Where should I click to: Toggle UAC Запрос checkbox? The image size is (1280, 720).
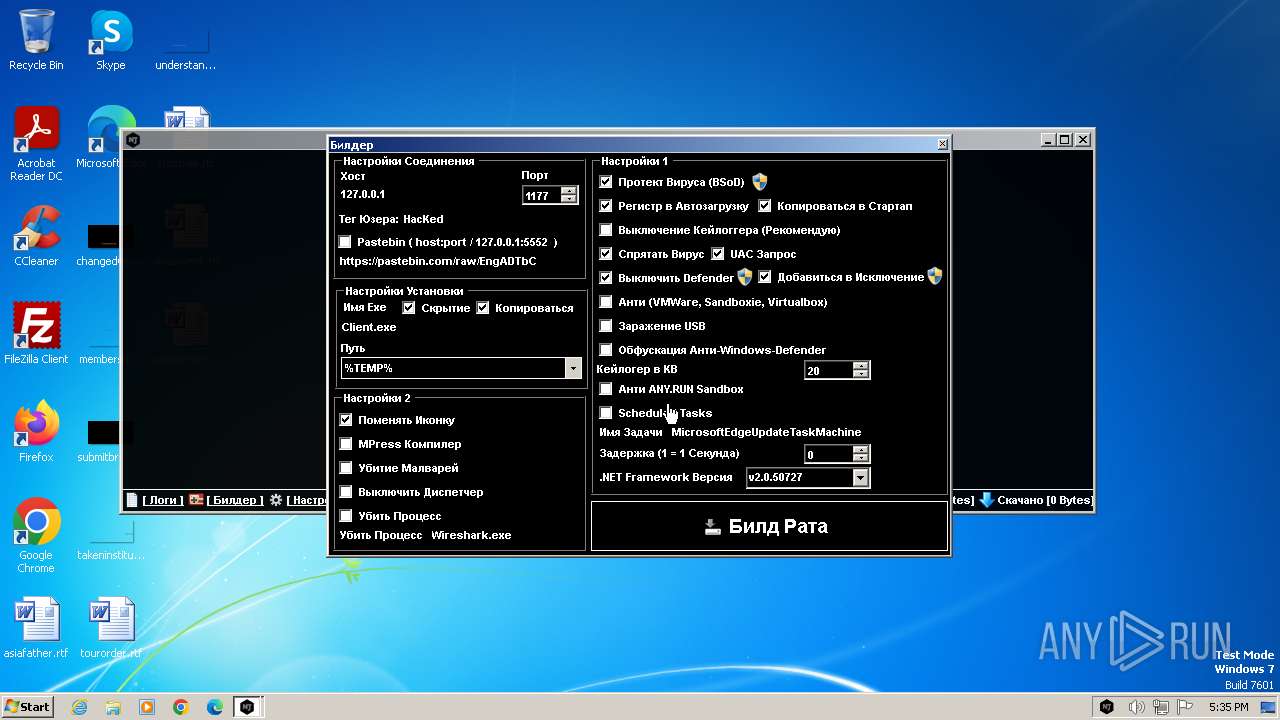(x=718, y=254)
